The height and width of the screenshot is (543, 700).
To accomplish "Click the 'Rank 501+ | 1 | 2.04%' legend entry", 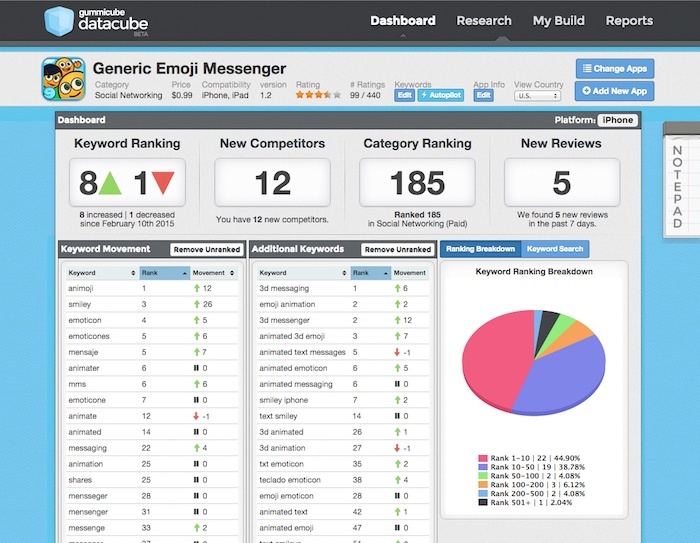I will click(x=525, y=502).
